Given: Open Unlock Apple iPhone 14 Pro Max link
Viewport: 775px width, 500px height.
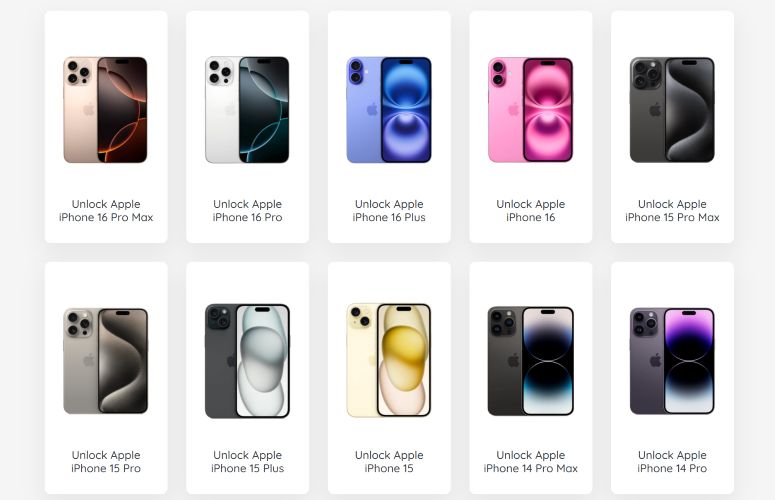Looking at the screenshot, I should [x=530, y=462].
